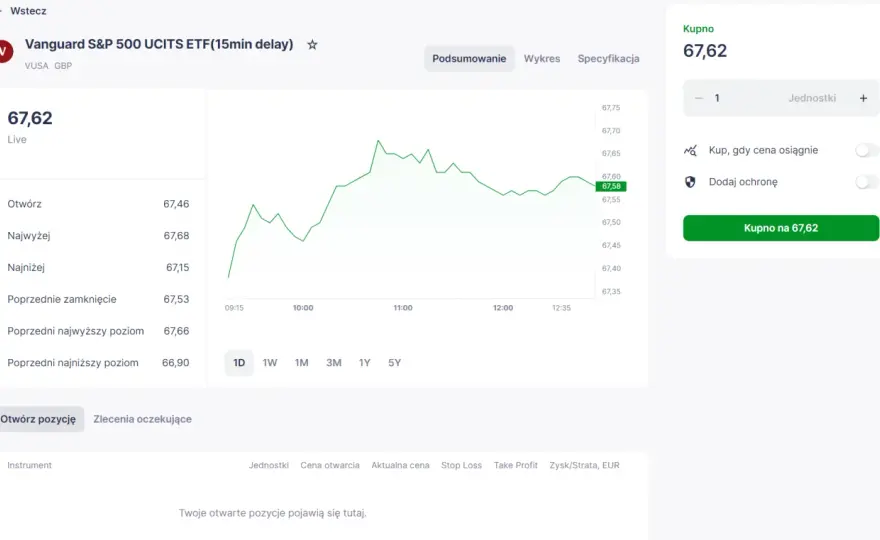Click the GBP currency label
Image resolution: width=880 pixels, height=540 pixels.
click(x=63, y=66)
